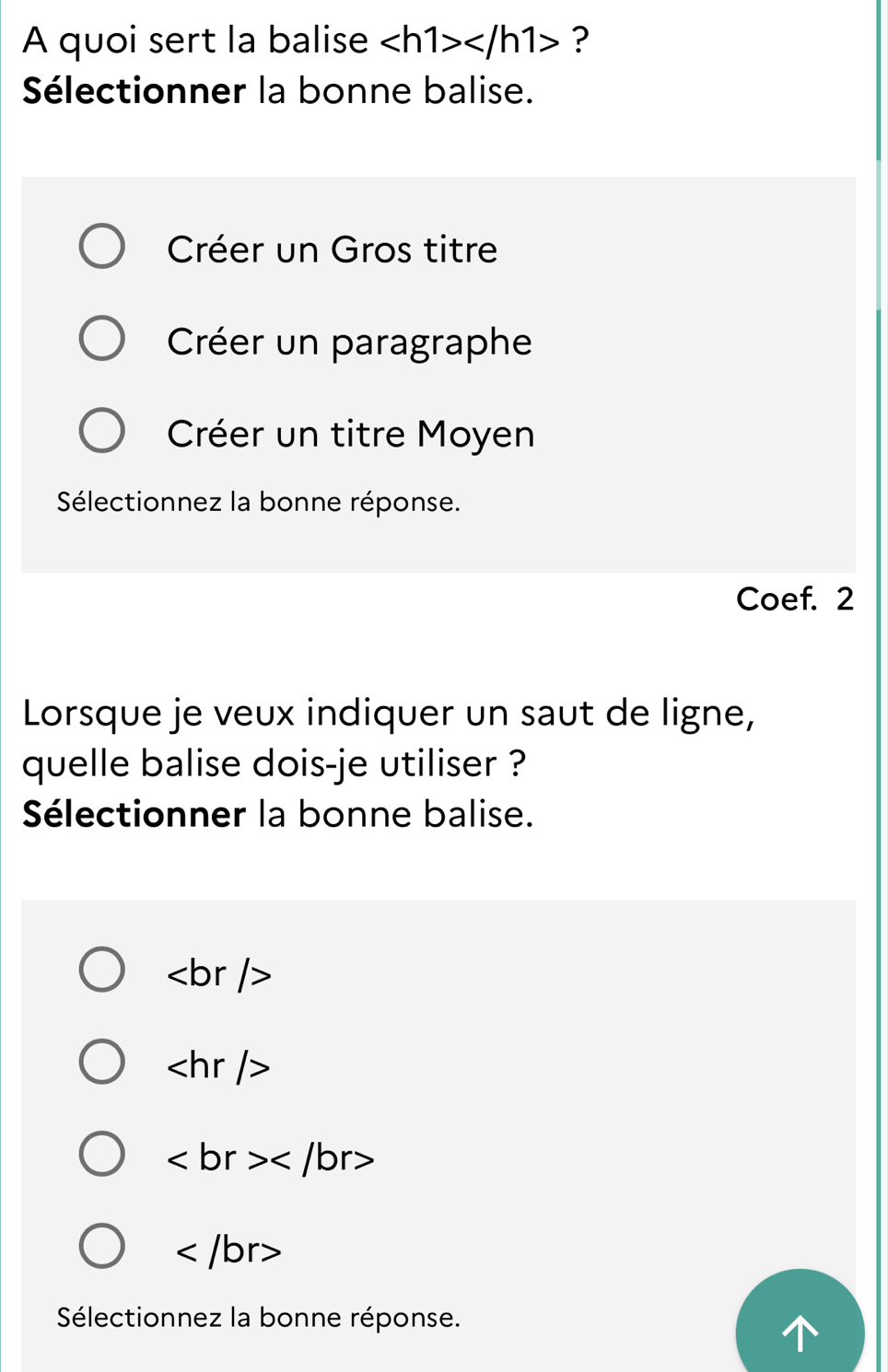888x1372 pixels.
Task: Click the page scrollbar thumb on the right edge
Action: [x=879, y=235]
